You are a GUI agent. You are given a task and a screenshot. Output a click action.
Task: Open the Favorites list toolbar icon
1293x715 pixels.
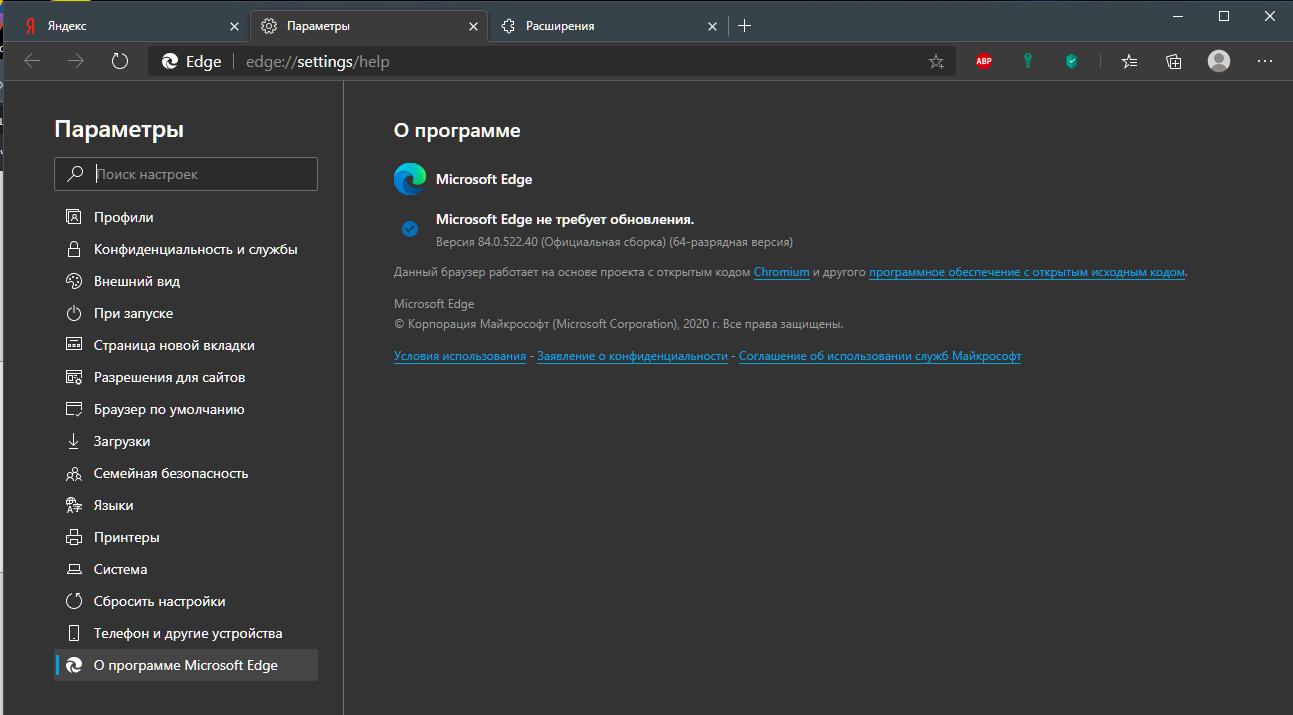[1129, 61]
